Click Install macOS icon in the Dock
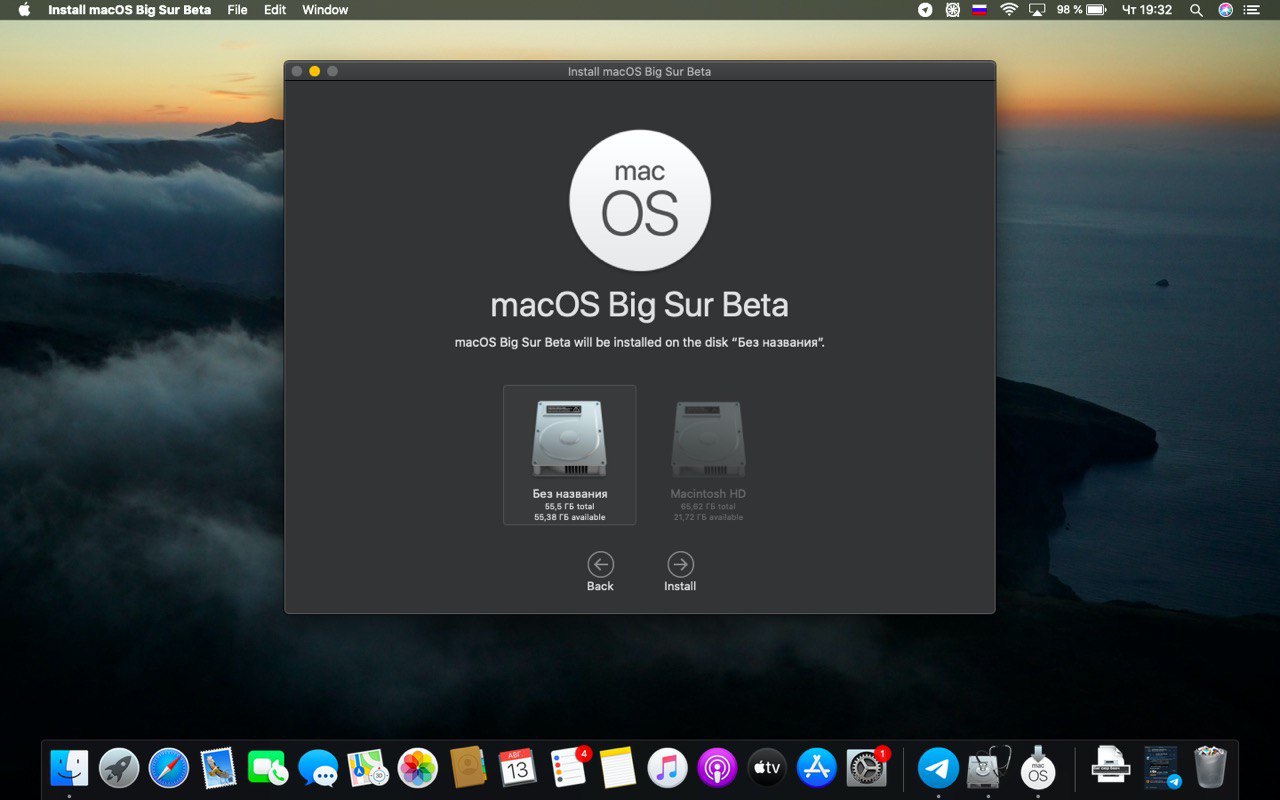The height and width of the screenshot is (800, 1280). 1038,767
